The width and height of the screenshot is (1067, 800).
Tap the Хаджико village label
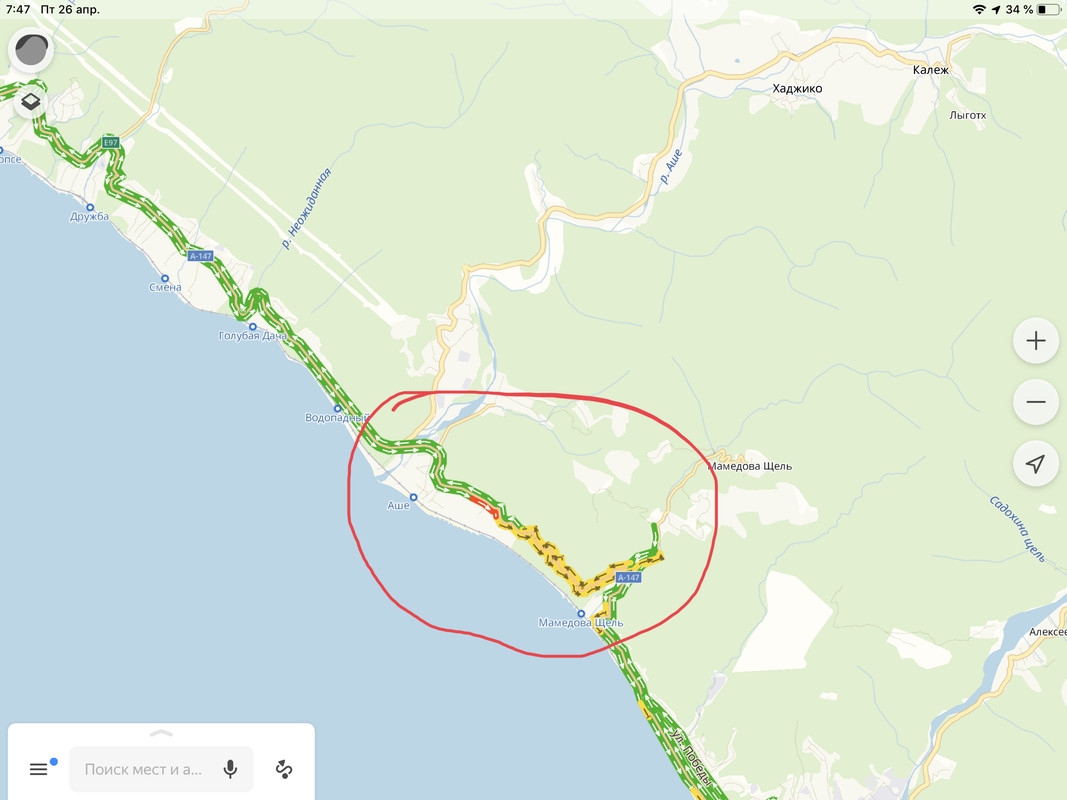[798, 88]
